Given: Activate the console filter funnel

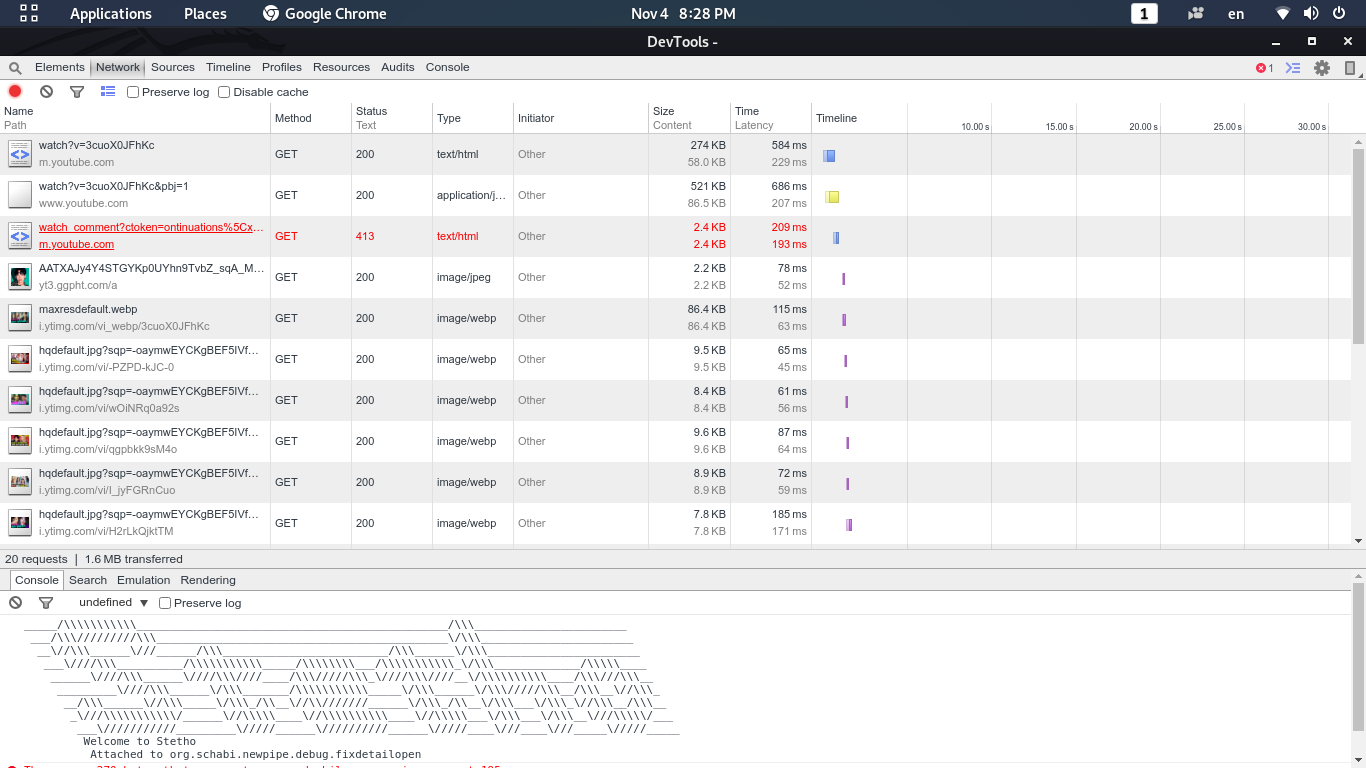Looking at the screenshot, I should (46, 602).
